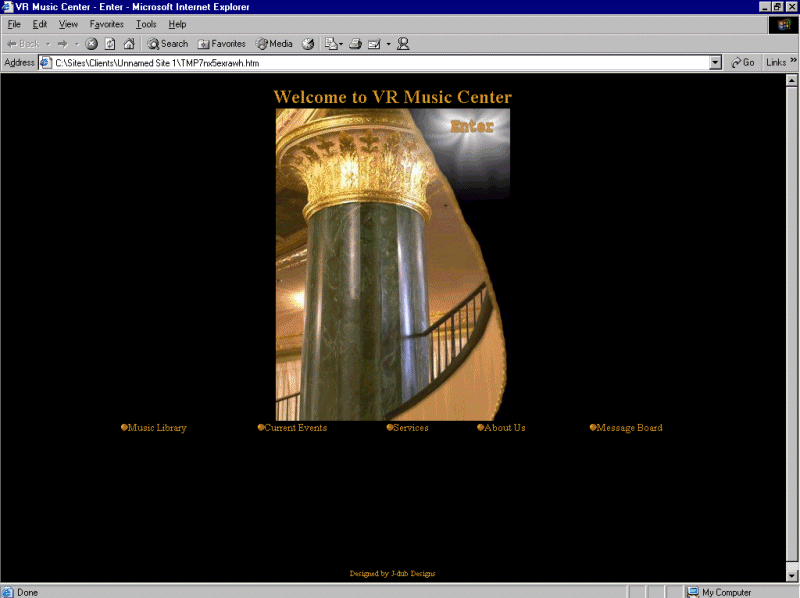Screen dimensions: 800x598
Task: Click the Stop loading toolbar icon
Action: (x=92, y=44)
